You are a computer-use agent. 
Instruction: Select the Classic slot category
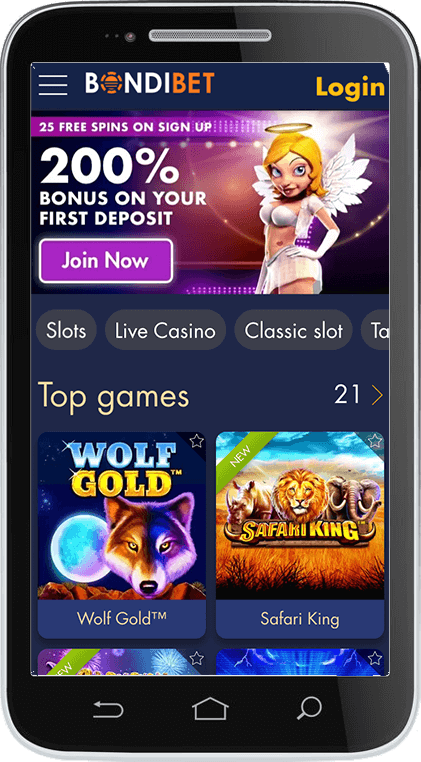(294, 330)
